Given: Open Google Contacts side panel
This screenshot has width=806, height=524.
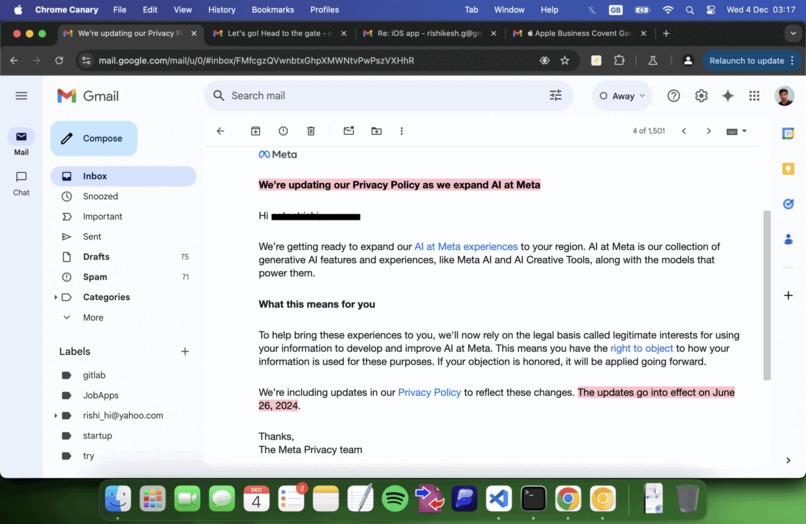Looking at the screenshot, I should coord(788,239).
